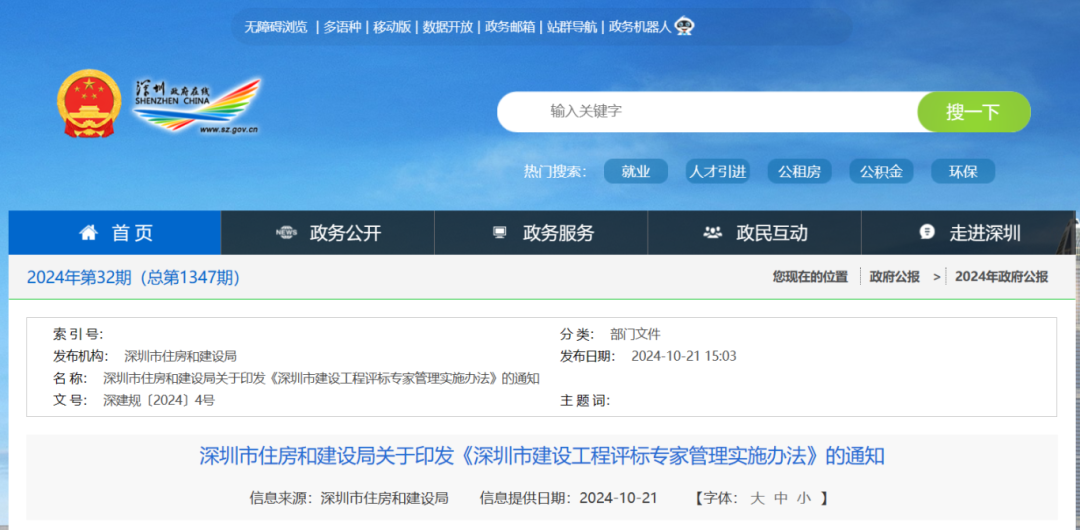This screenshot has width=1080, height=530.
Task: Click the robot icon beside 政务机器人
Action: (x=685, y=26)
